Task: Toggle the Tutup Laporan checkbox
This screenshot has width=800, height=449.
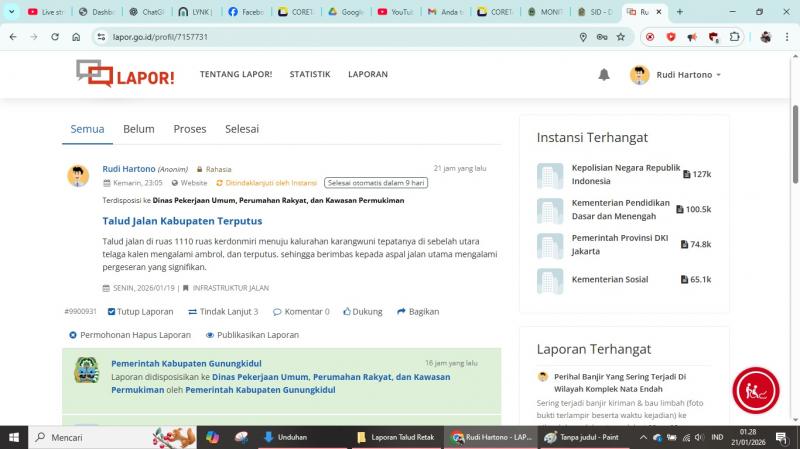Action: pyautogui.click(x=111, y=312)
